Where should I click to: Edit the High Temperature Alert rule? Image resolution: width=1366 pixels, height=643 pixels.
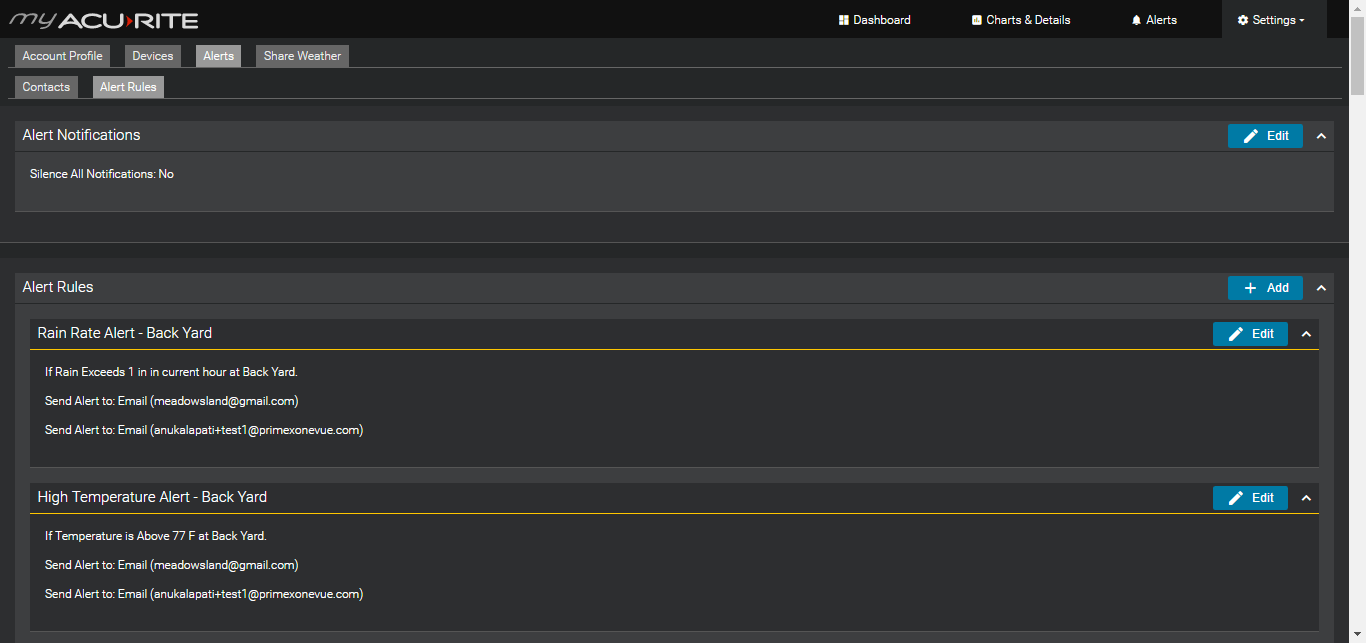1250,497
